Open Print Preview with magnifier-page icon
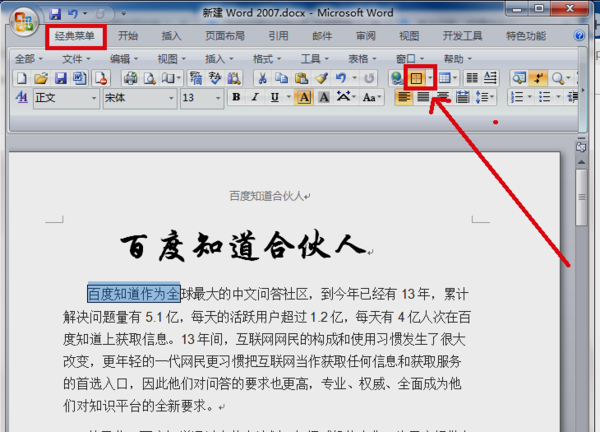600x432 pixels. coord(149,78)
